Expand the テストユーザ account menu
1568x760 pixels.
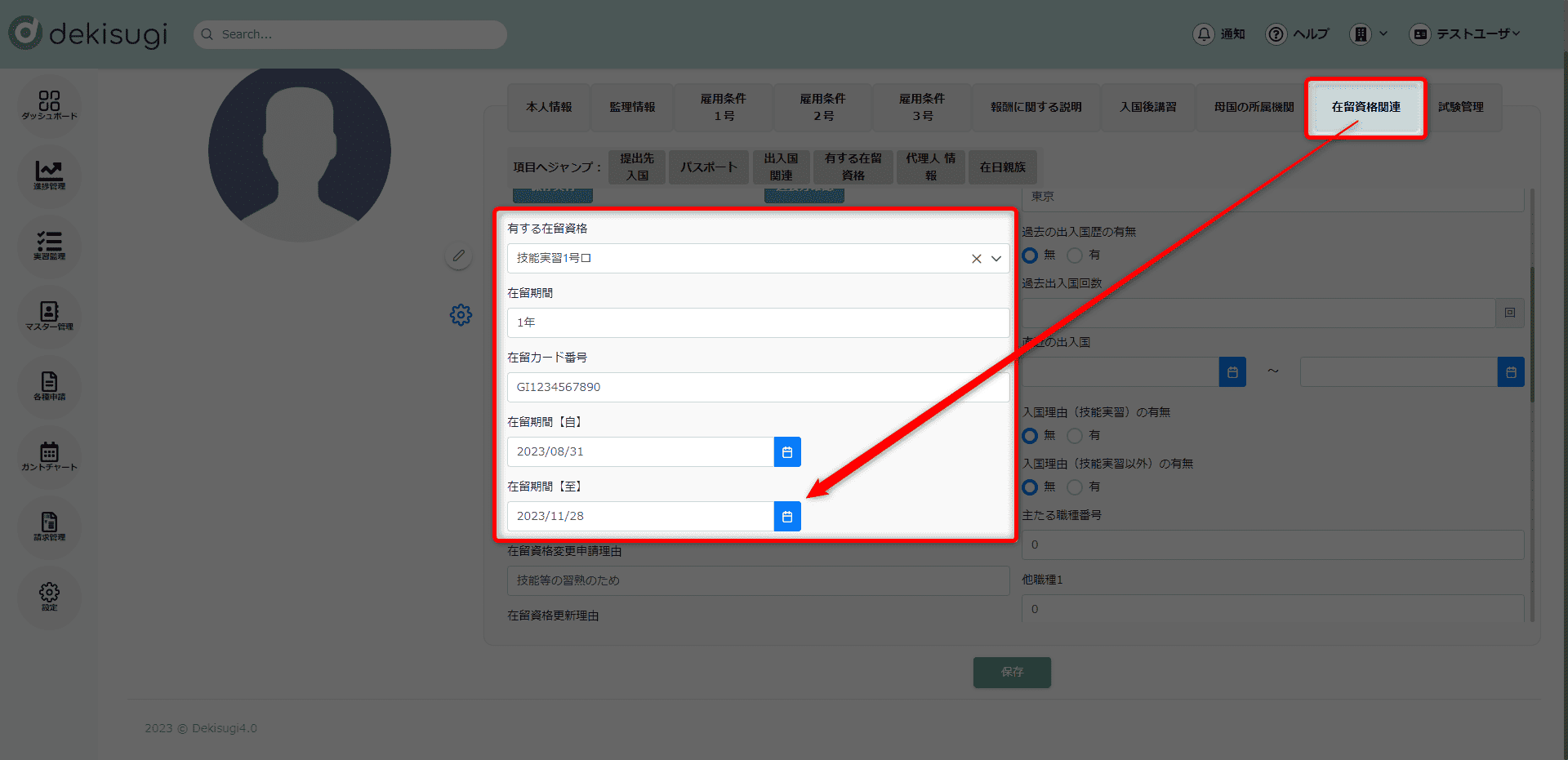click(1467, 34)
